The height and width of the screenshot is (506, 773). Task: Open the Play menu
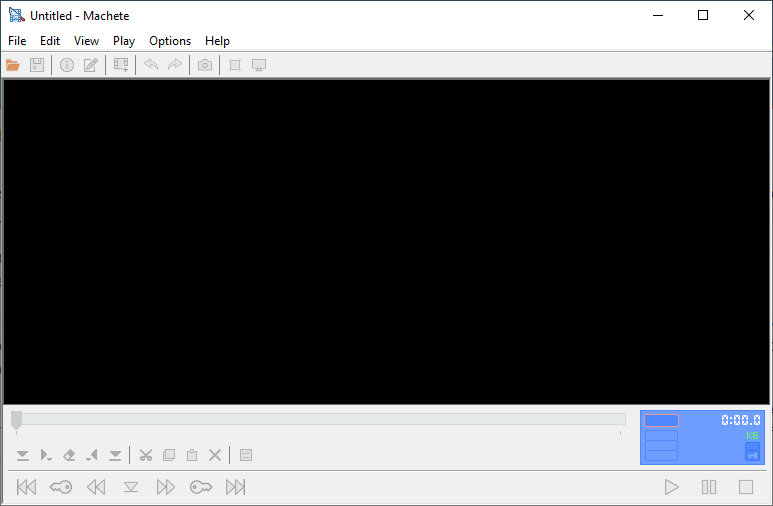click(124, 41)
